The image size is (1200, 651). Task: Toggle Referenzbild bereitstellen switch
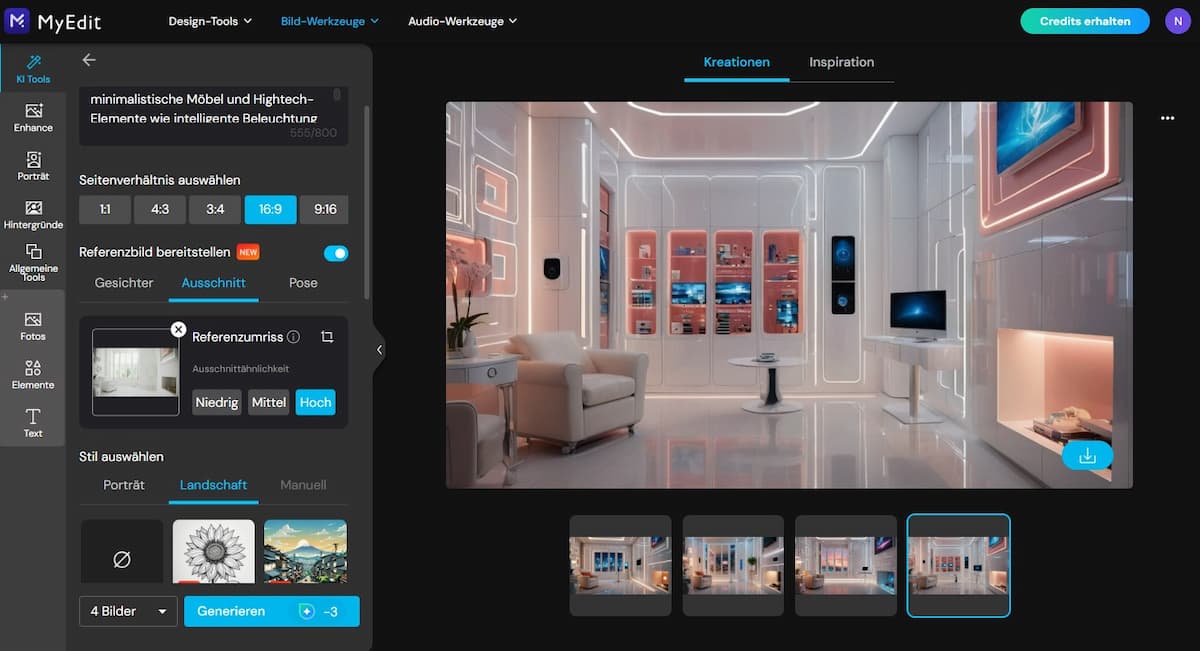(x=336, y=253)
